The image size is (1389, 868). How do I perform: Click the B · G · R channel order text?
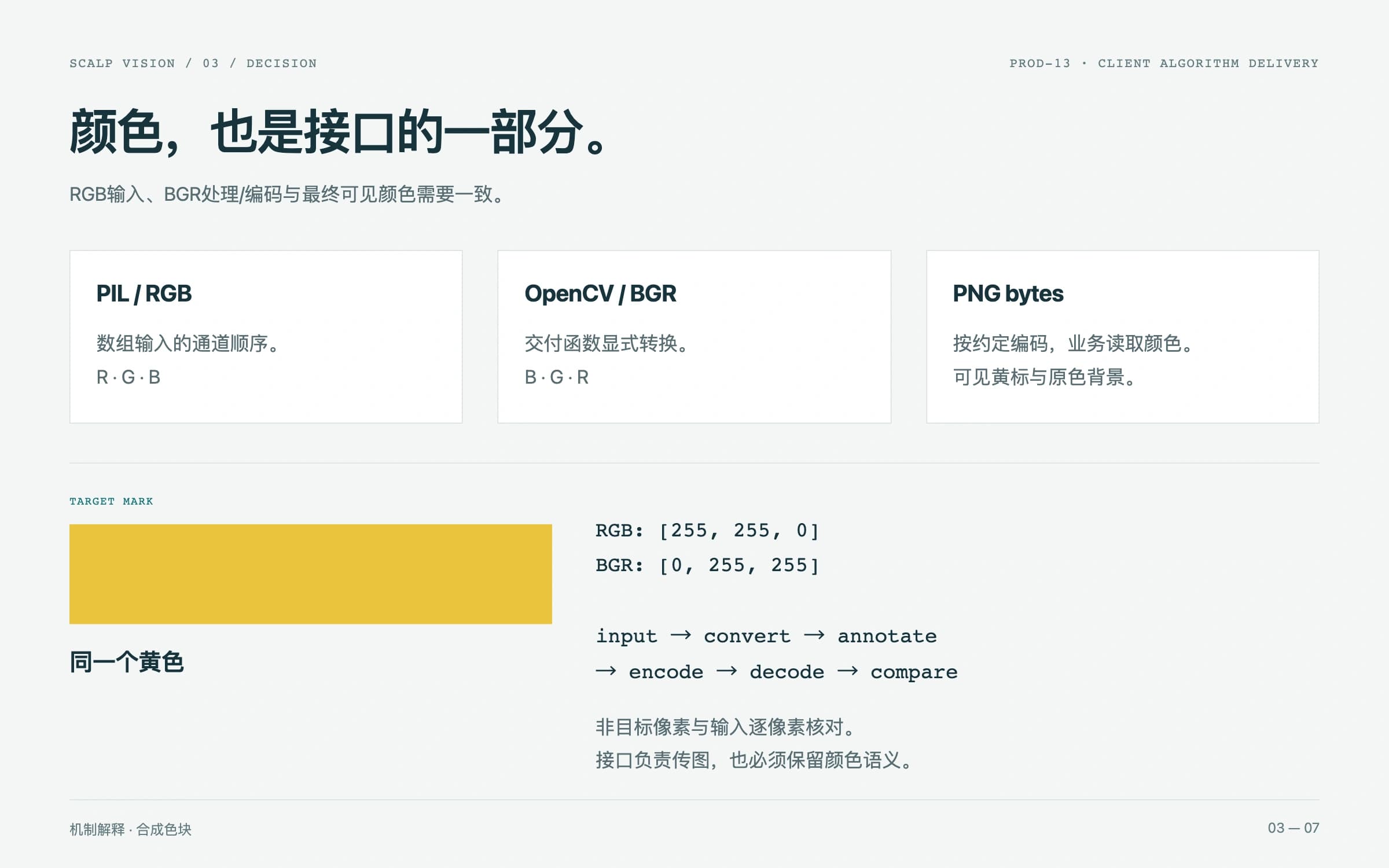coord(557,377)
